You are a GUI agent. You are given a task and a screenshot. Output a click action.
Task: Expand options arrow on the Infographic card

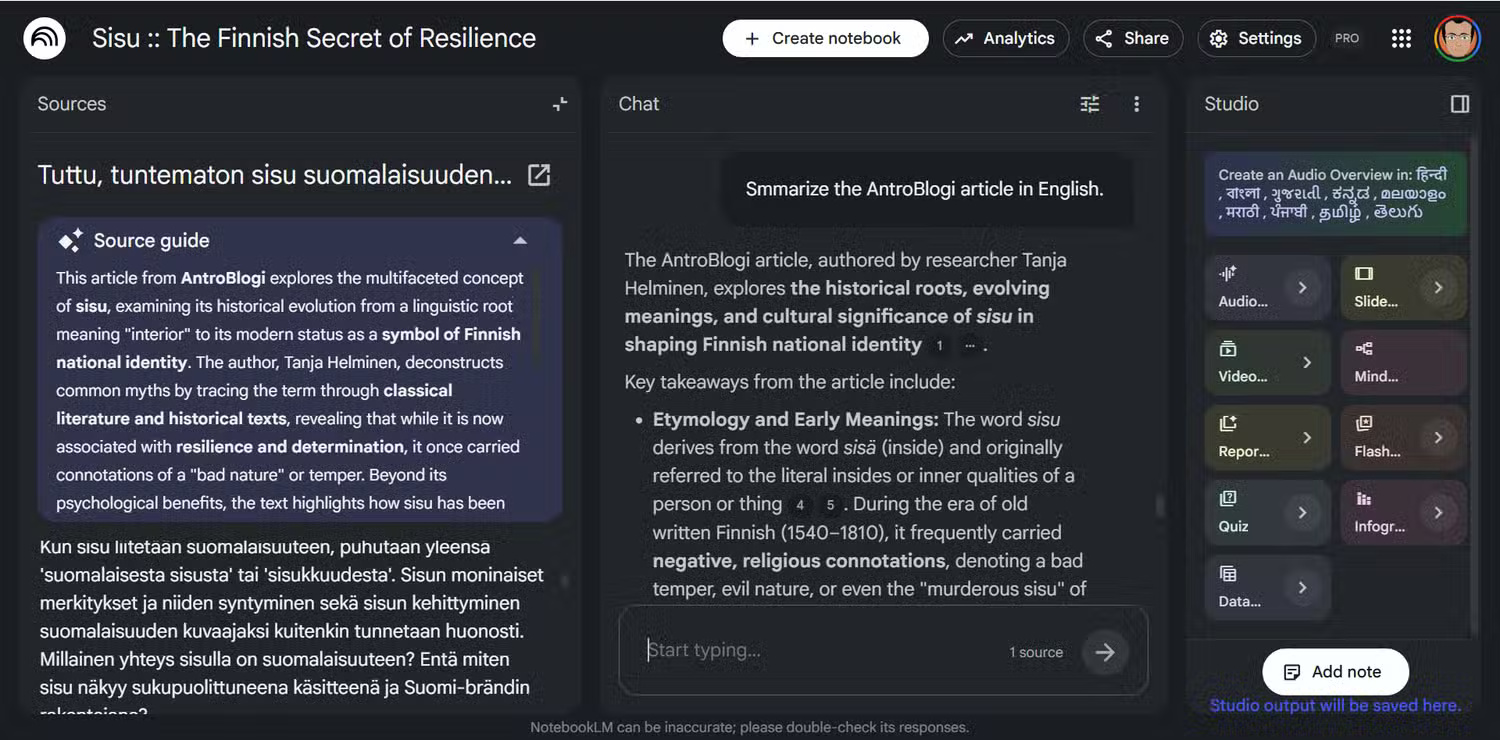[1438, 513]
